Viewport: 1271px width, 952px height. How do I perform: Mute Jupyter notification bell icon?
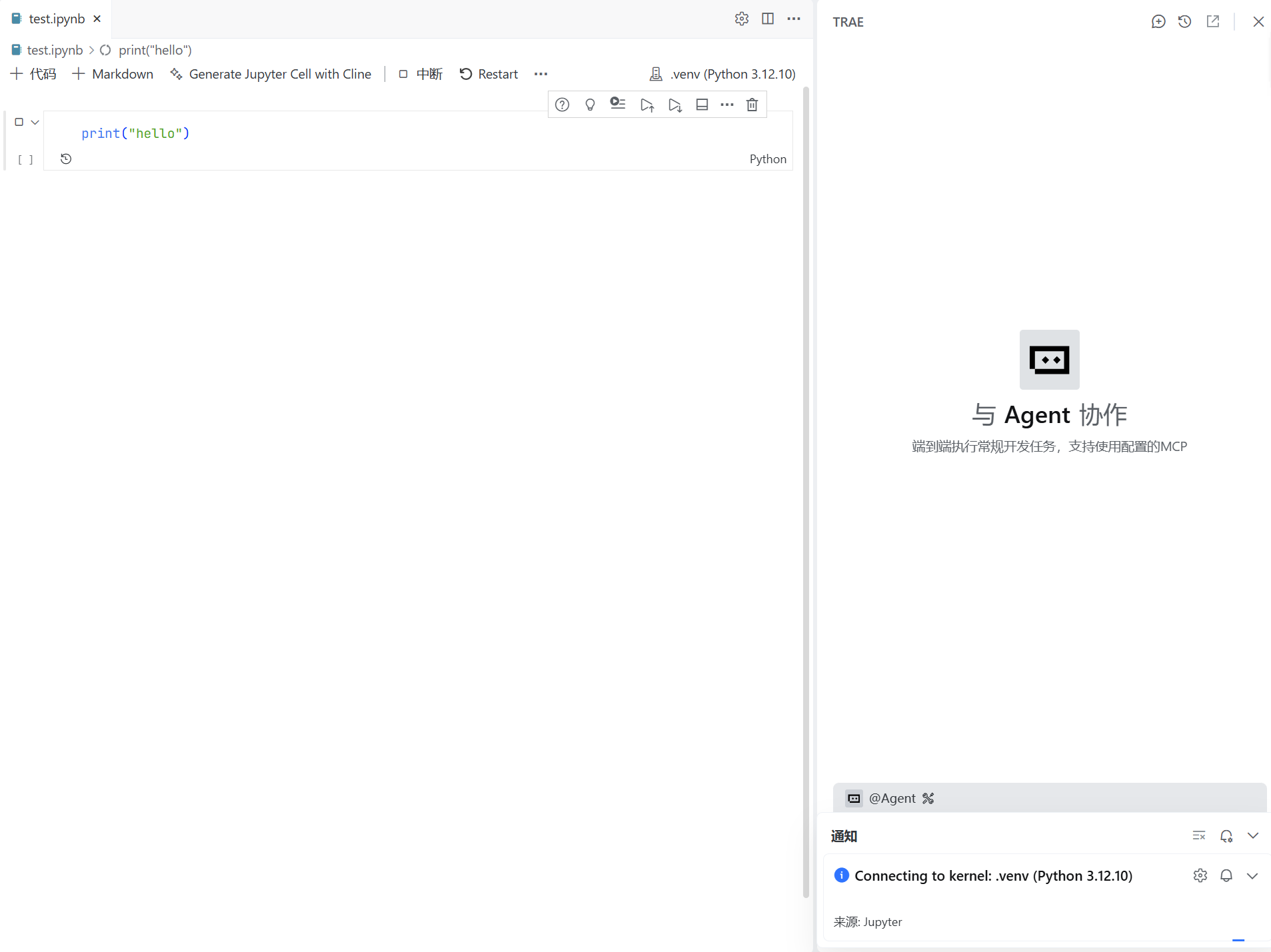click(1226, 875)
